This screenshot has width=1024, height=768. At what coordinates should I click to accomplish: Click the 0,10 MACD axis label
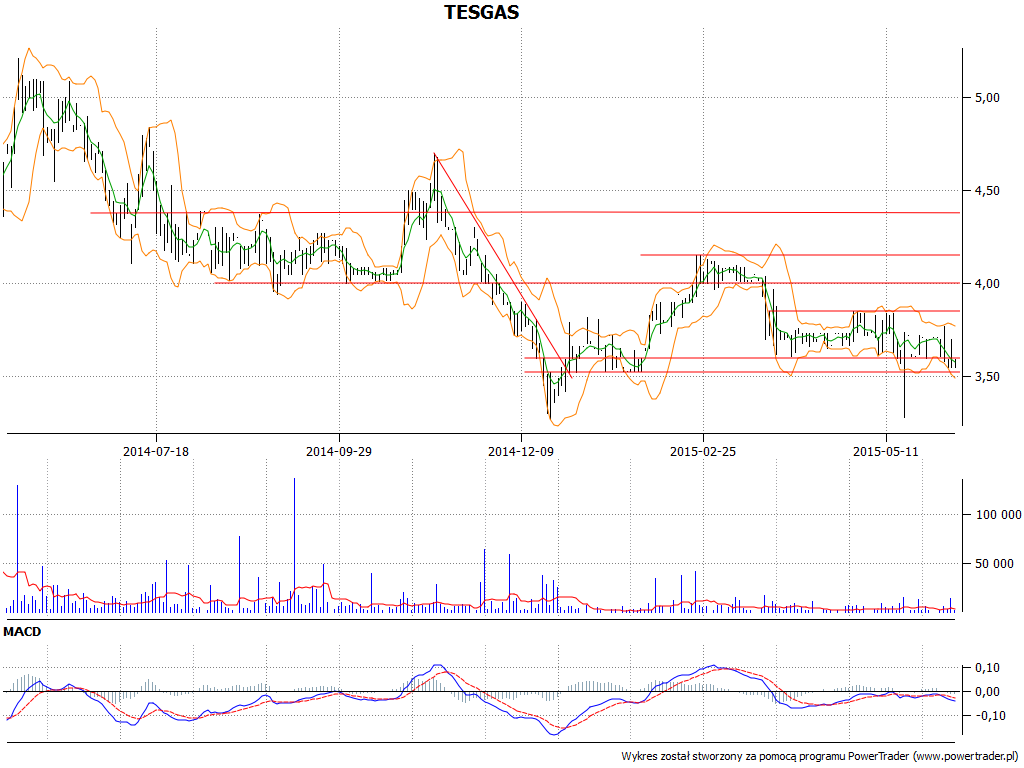point(987,667)
